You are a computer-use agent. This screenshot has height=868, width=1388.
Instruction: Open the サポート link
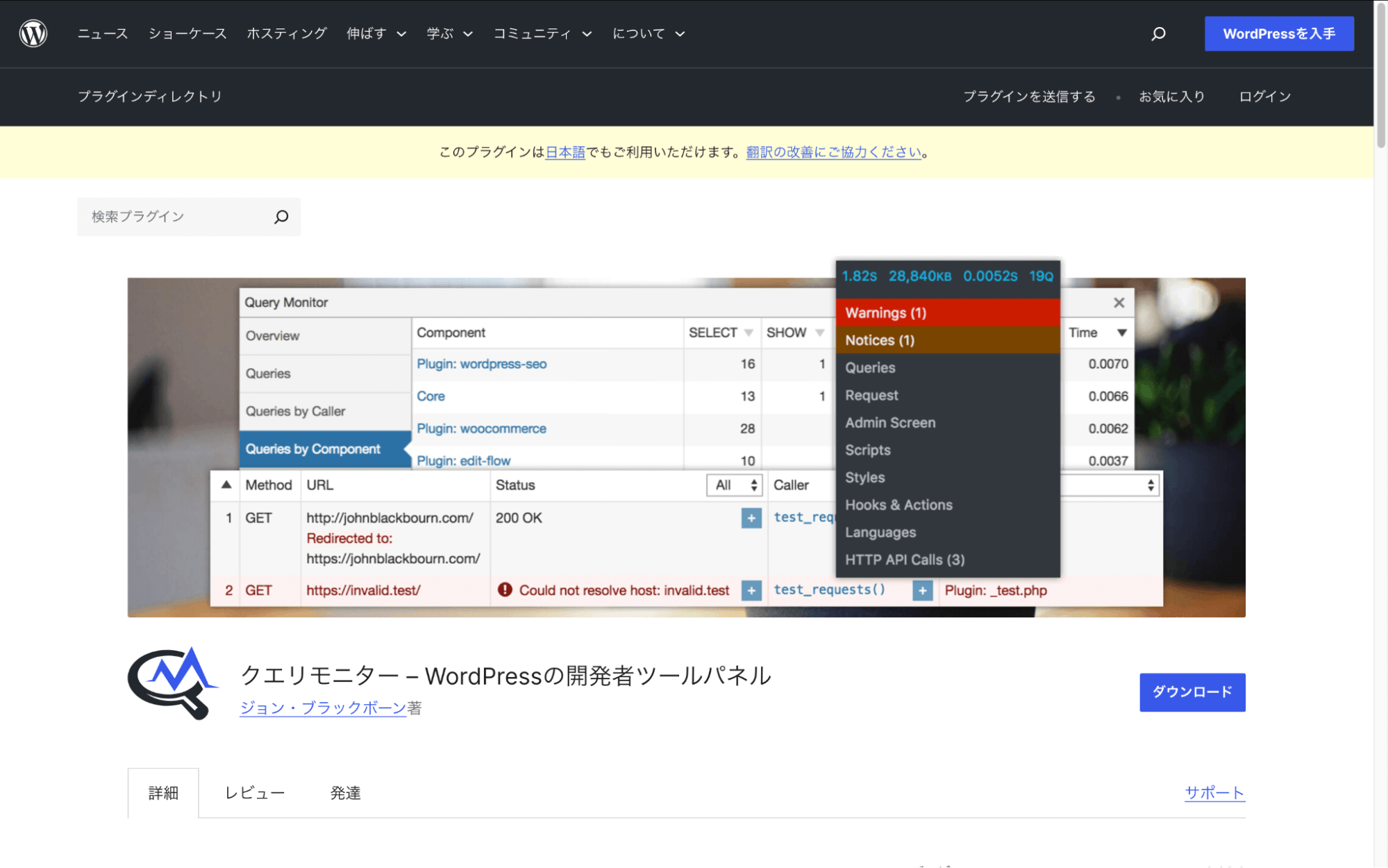(x=1214, y=792)
